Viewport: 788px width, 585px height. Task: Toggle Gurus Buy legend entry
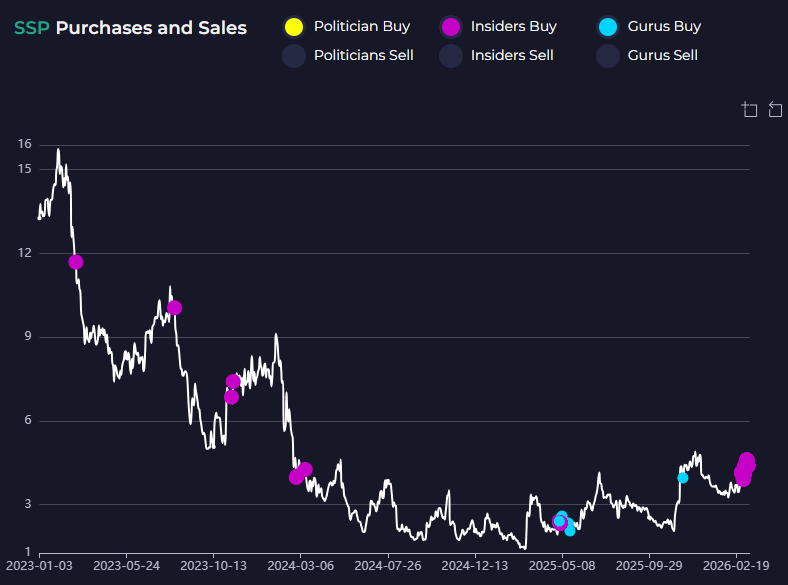tap(608, 27)
